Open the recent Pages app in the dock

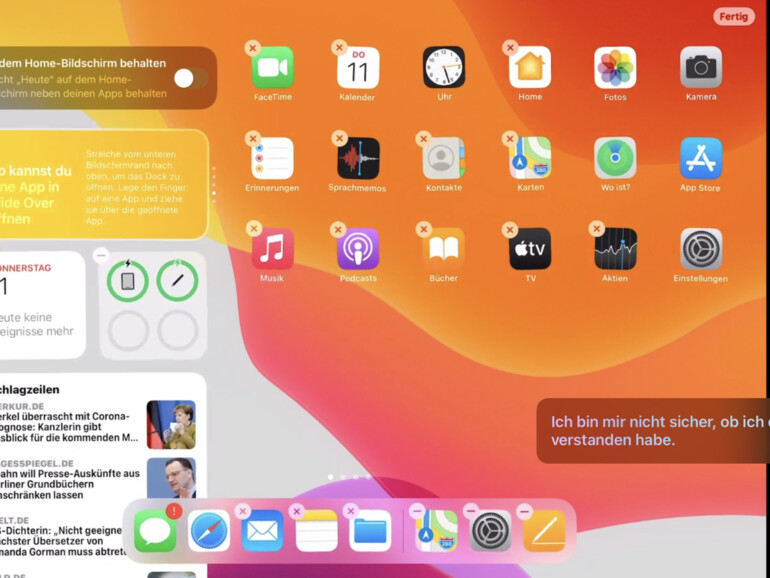544,531
